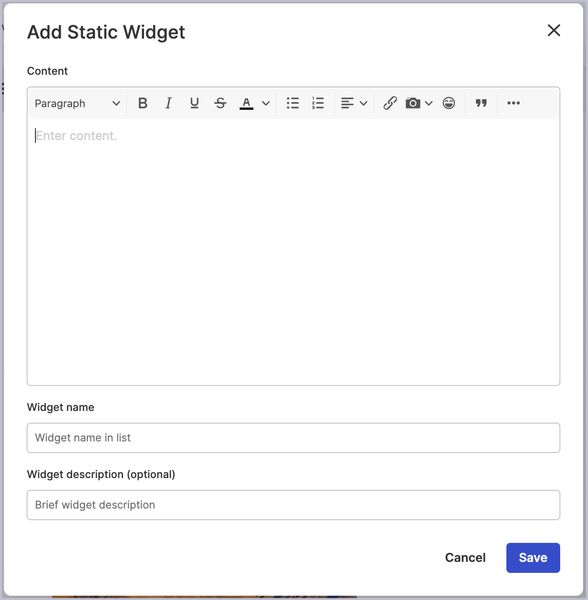Click the text alignment icon
Image resolution: width=588 pixels, height=600 pixels.
pyautogui.click(x=347, y=103)
